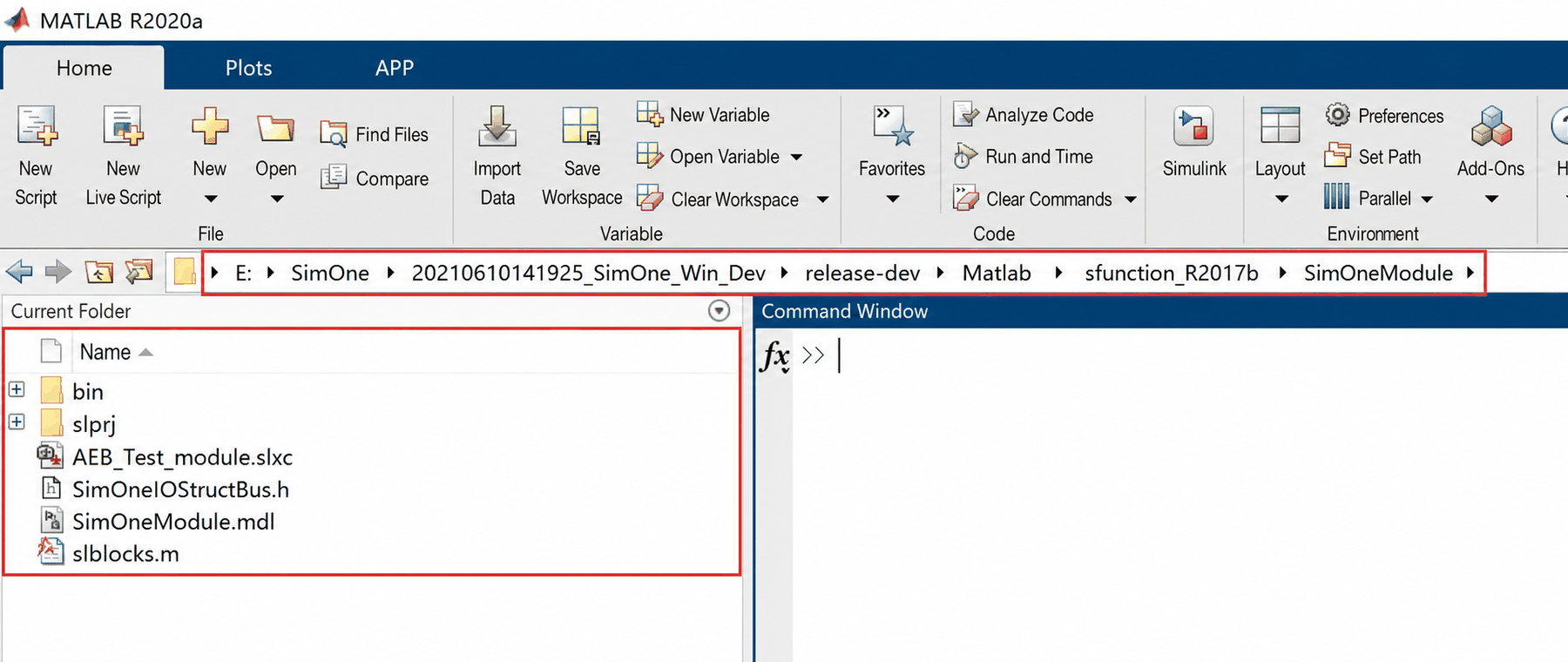
Task: Expand subfolders arrow after Matlab
Action: 1058,273
